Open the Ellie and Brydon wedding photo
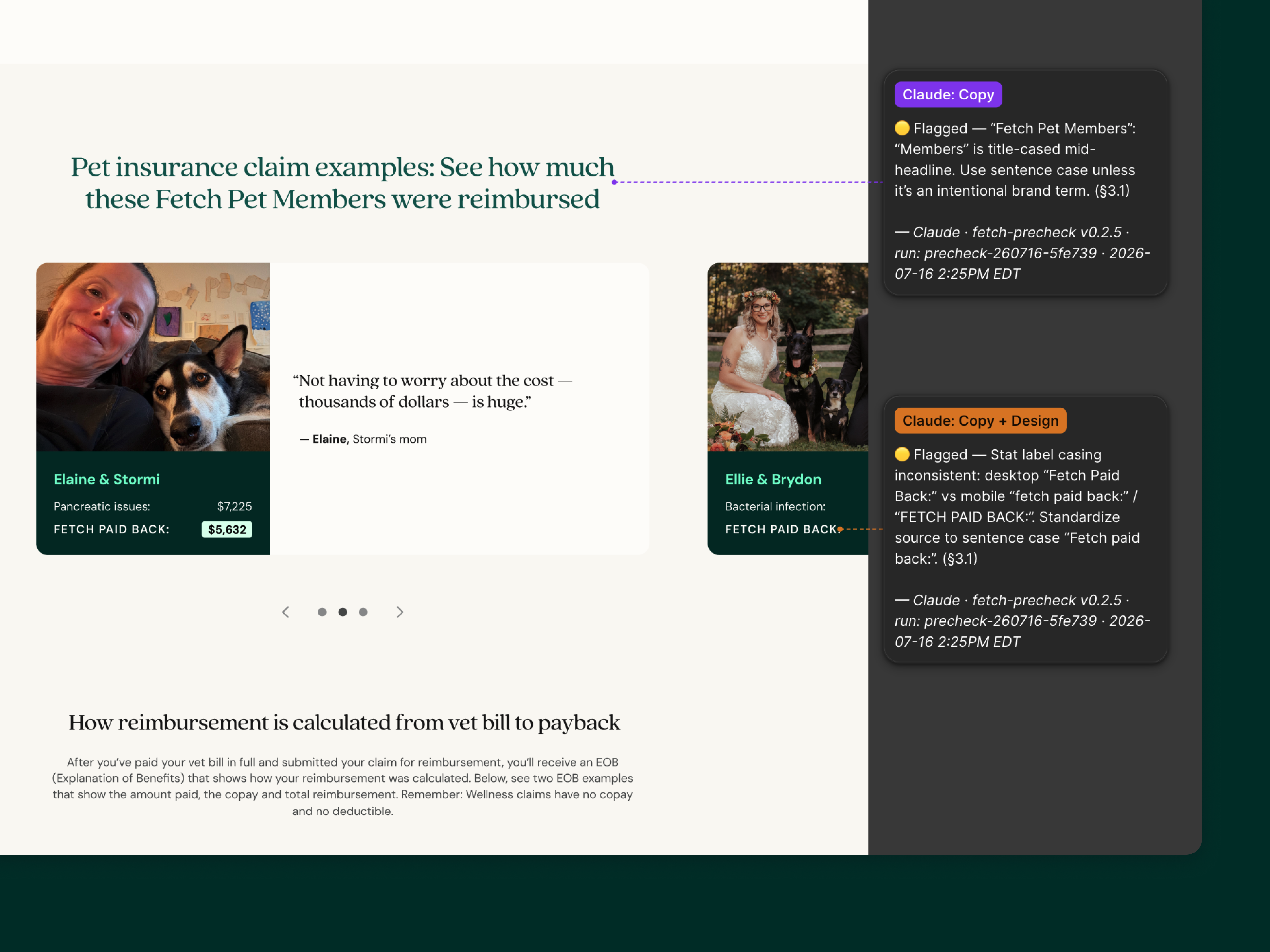Viewport: 1270px width, 952px height. pos(788,357)
